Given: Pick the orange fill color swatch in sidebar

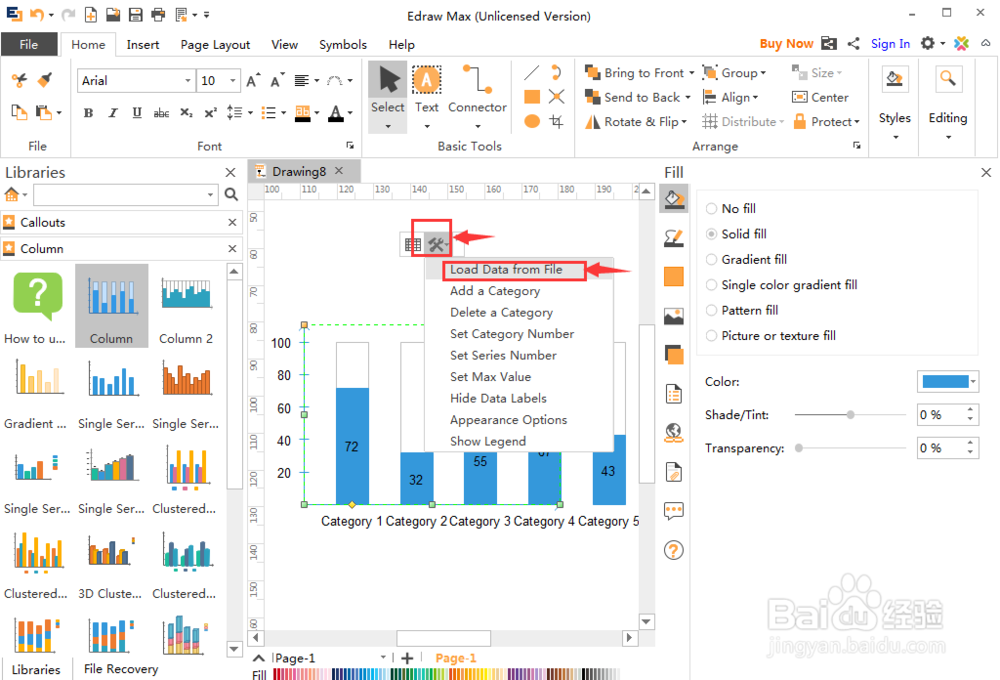Looking at the screenshot, I should click(x=673, y=277).
